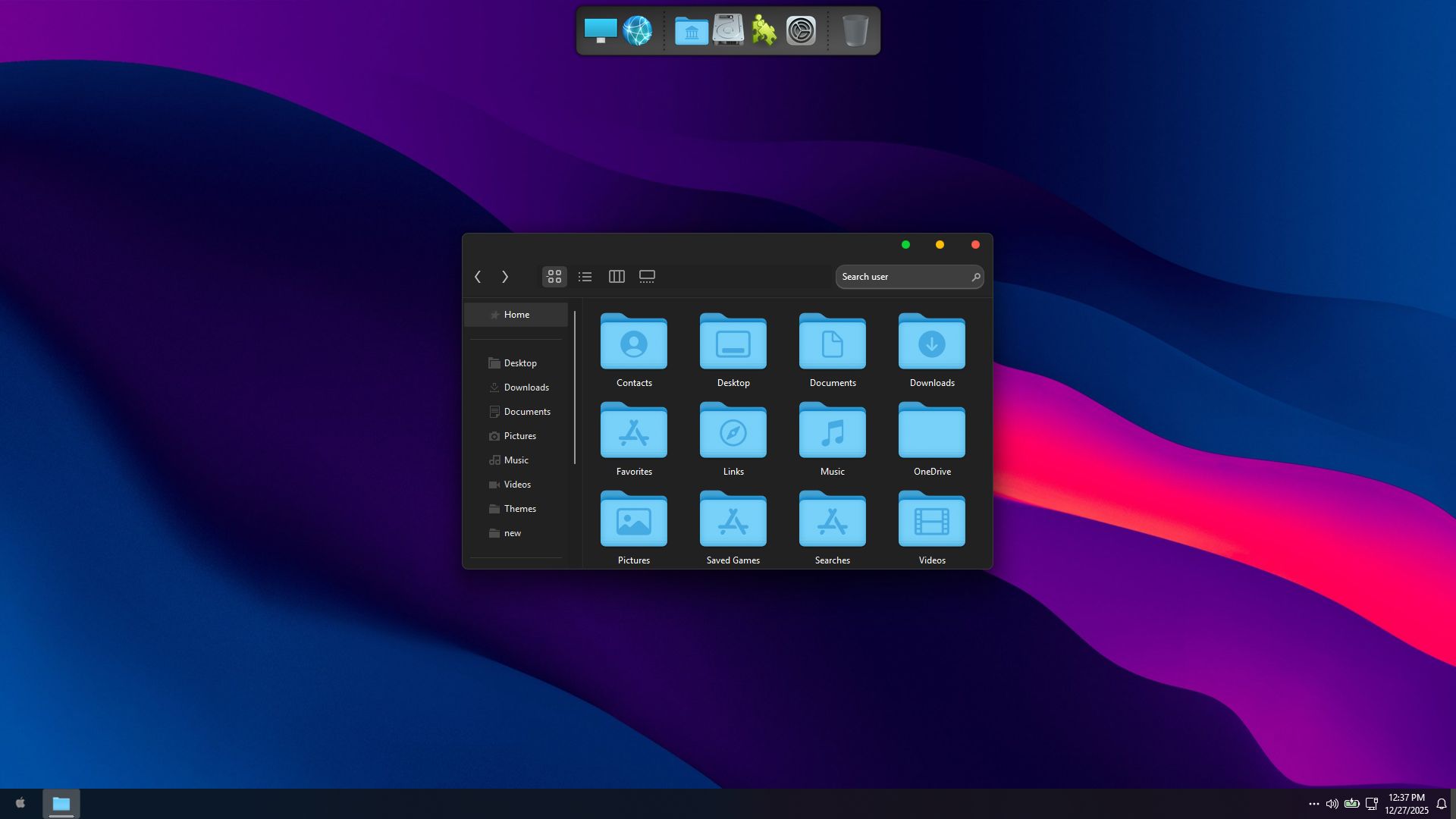Viewport: 1456px width, 819px height.
Task: Click the sidebar scrollbar
Action: [575, 387]
